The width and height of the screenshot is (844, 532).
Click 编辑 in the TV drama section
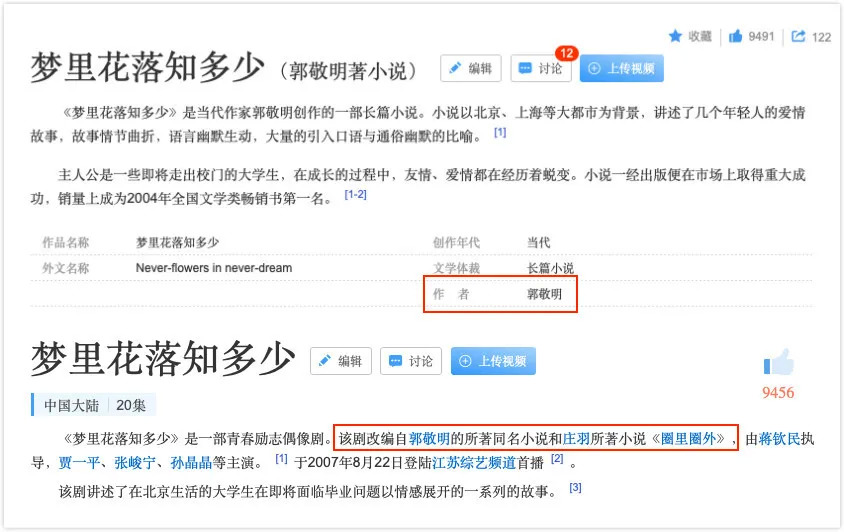coord(341,361)
